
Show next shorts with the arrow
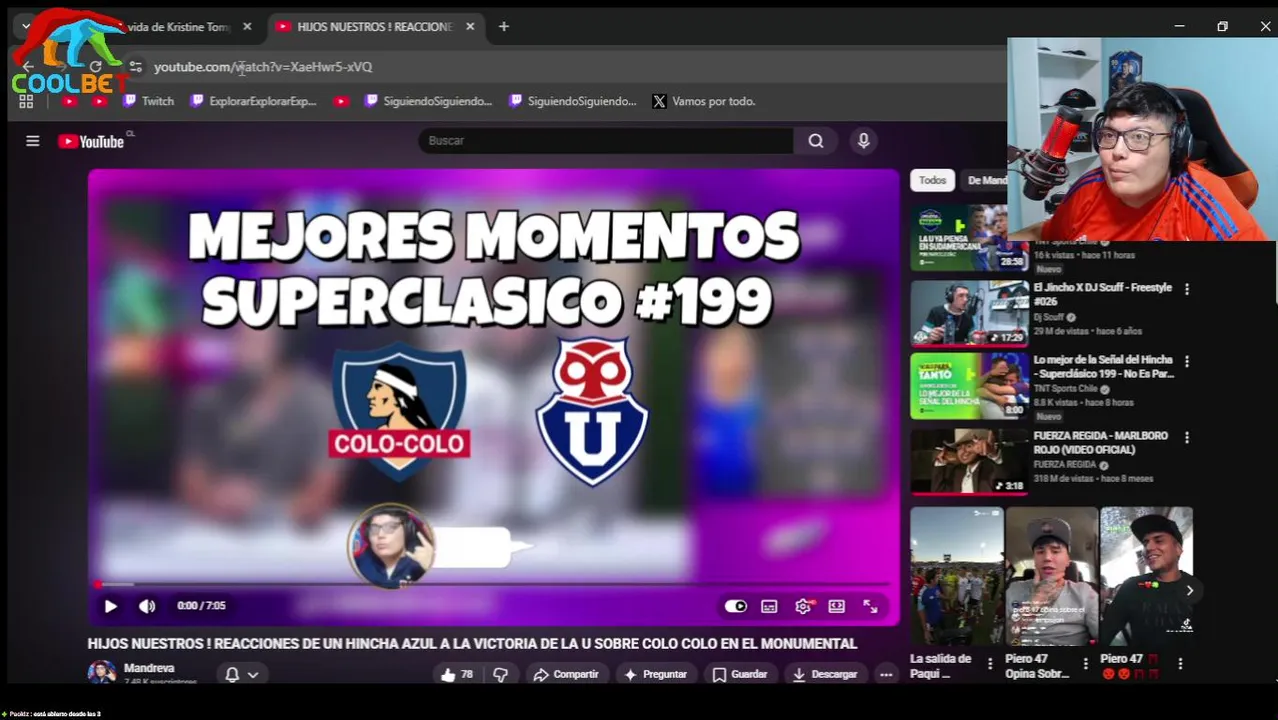point(1189,591)
